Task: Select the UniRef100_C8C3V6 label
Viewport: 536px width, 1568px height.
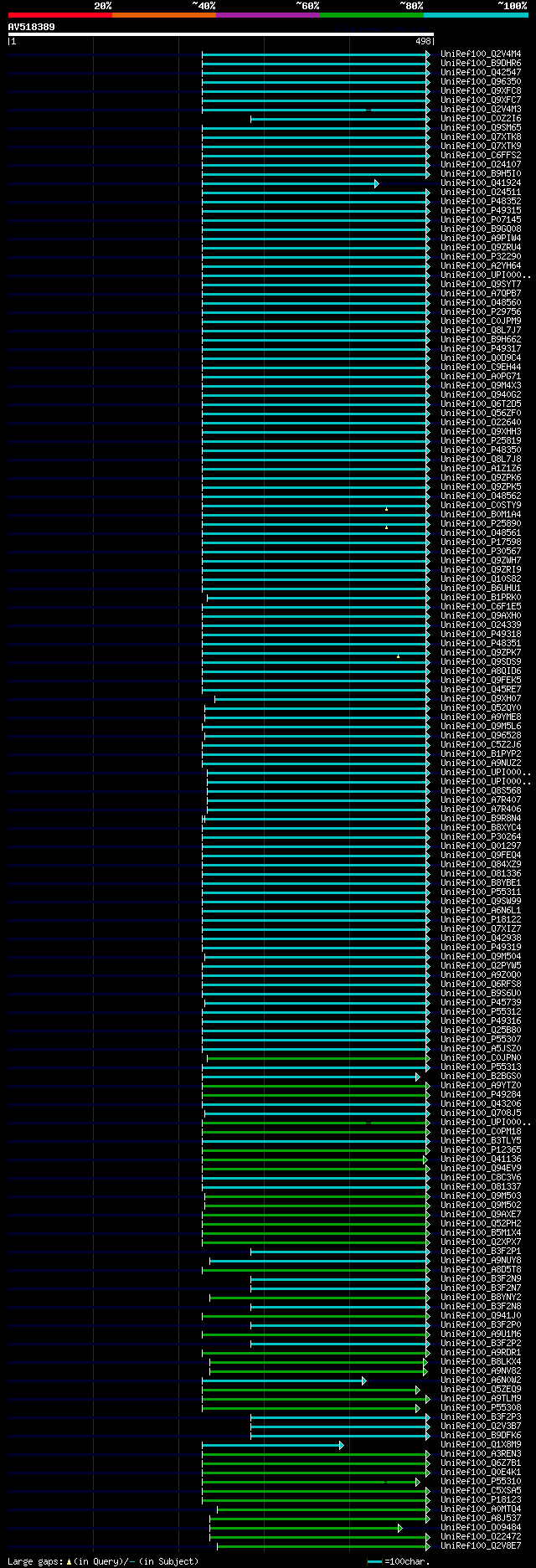Action: click(481, 1178)
